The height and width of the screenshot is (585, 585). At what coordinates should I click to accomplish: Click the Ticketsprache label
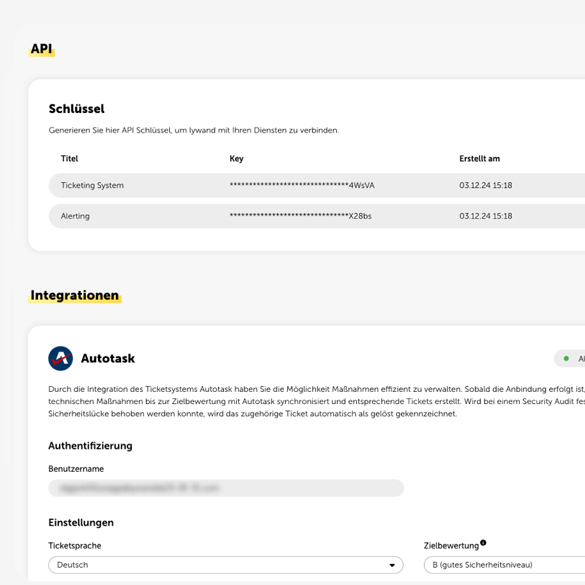point(75,546)
